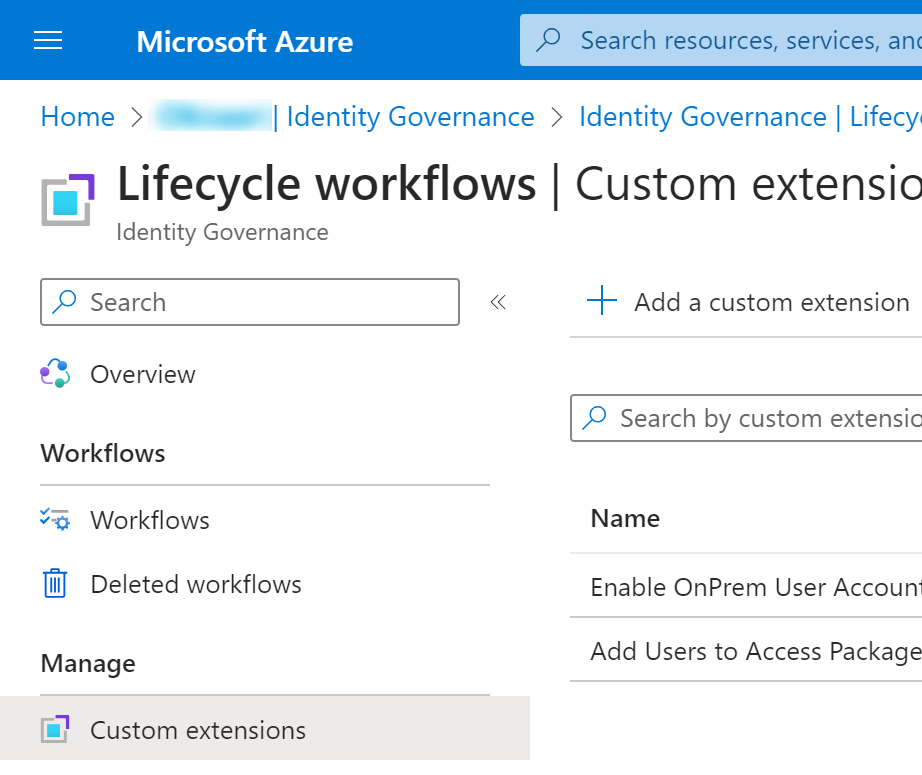Click the Microsoft Azure logo text
The width and height of the screenshot is (922, 775).
pyautogui.click(x=245, y=42)
